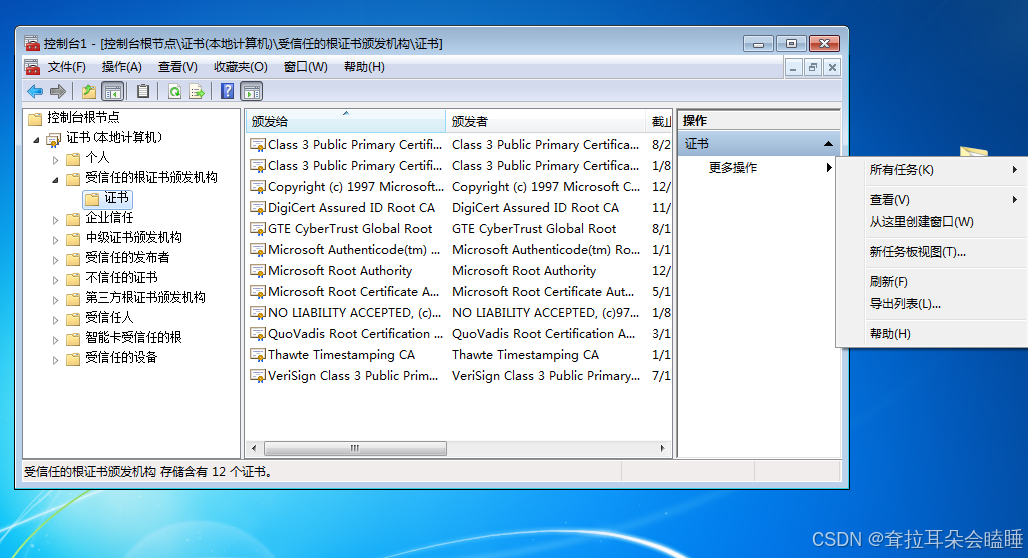Image resolution: width=1028 pixels, height=558 pixels.
Task: Expand the 受信任的发布者 node arrow
Action: click(56, 260)
